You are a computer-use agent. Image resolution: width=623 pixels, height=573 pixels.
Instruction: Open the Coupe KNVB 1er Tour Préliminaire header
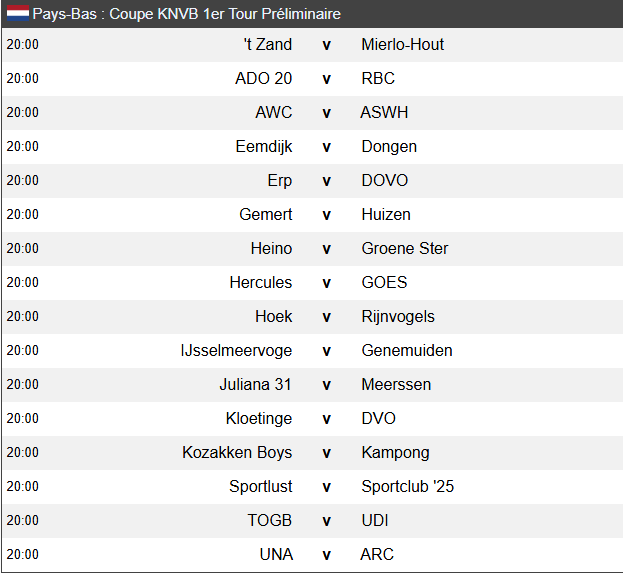point(186,14)
